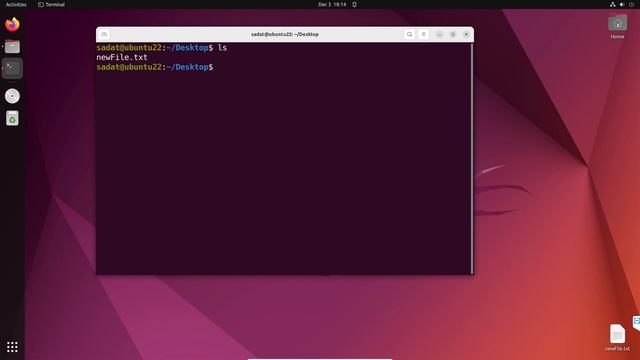Viewport: 640px width, 360px height.
Task: Click the terminal scrollbar
Action: 472,158
